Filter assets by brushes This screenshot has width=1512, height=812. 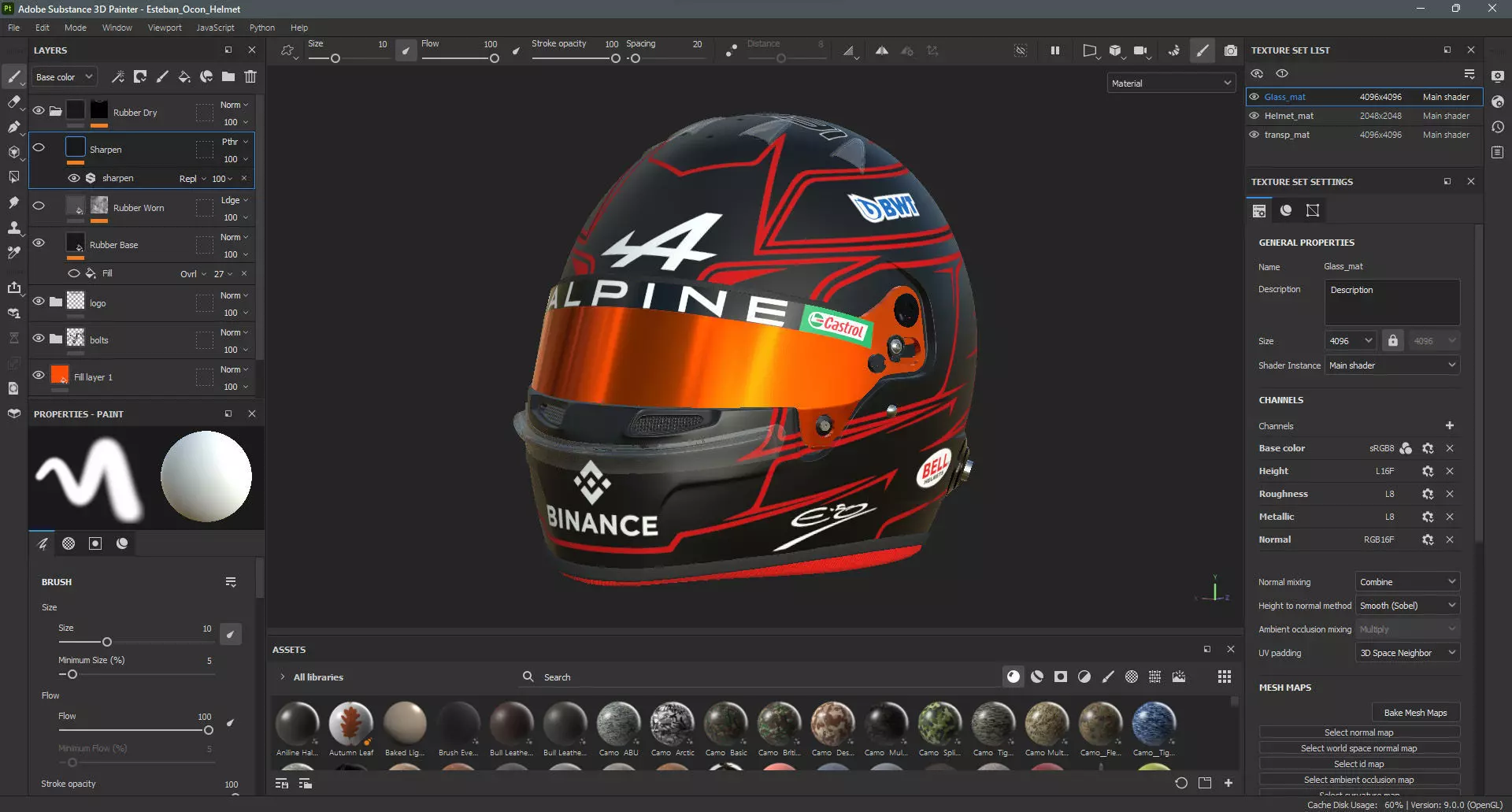[x=1108, y=677]
